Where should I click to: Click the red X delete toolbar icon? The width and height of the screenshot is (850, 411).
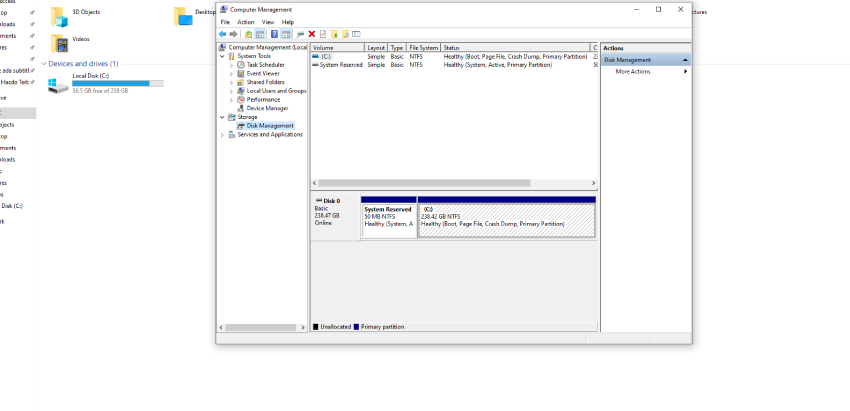312,34
